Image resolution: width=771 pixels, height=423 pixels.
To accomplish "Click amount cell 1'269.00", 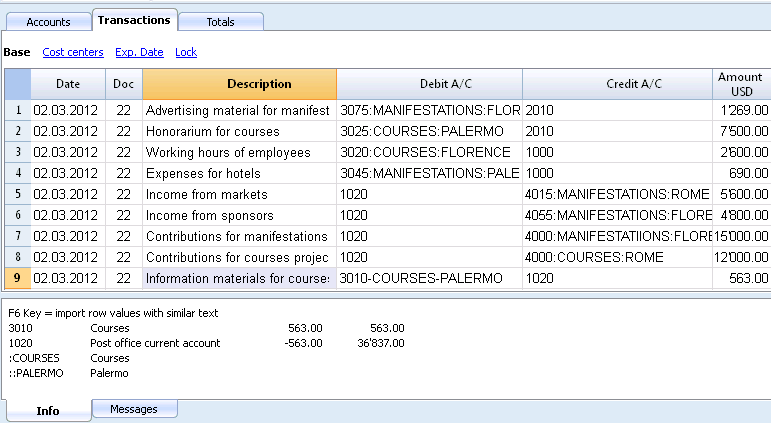I will [741, 110].
